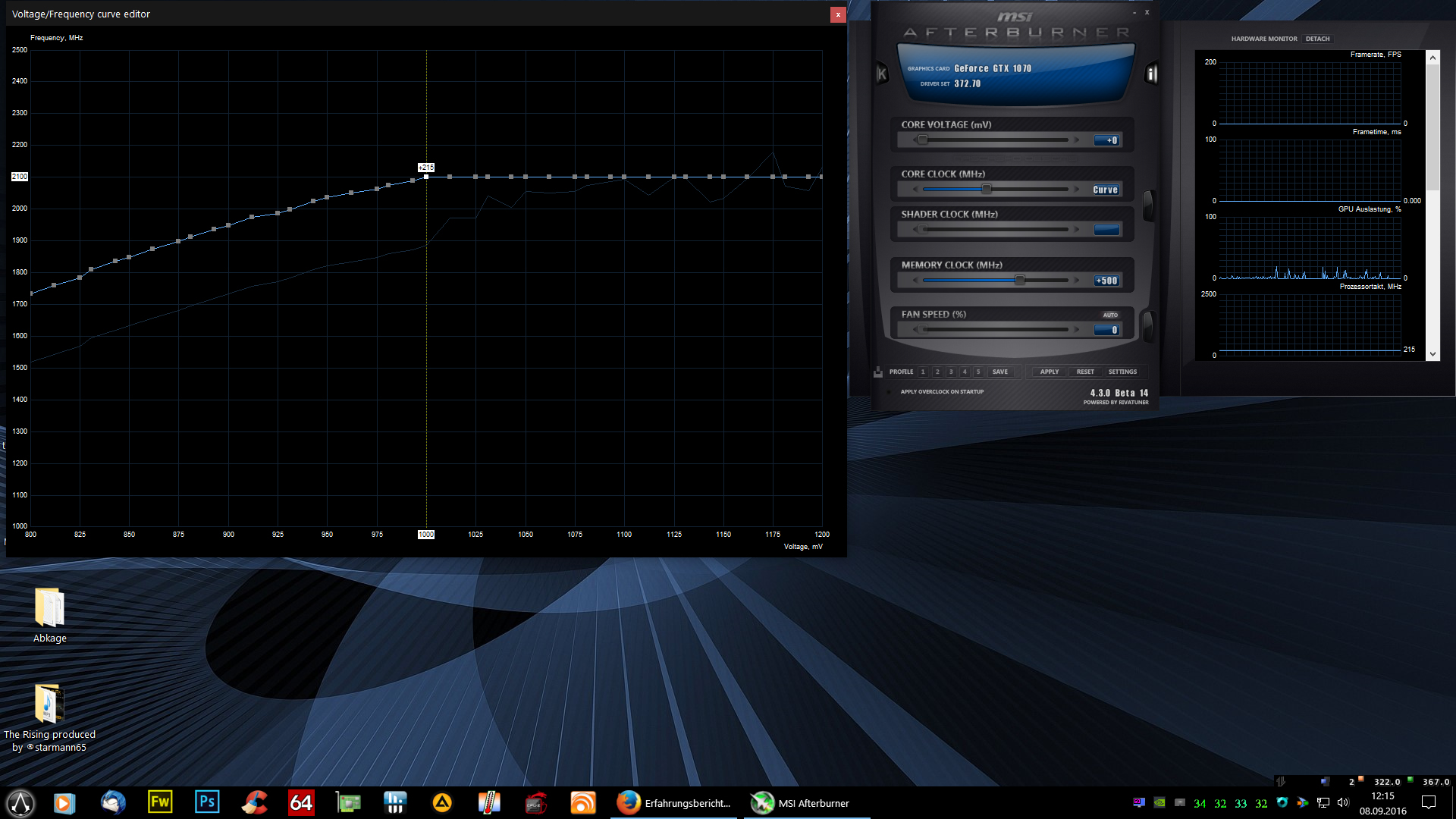Click the Memory Clock right increment arrow

coord(1077,281)
